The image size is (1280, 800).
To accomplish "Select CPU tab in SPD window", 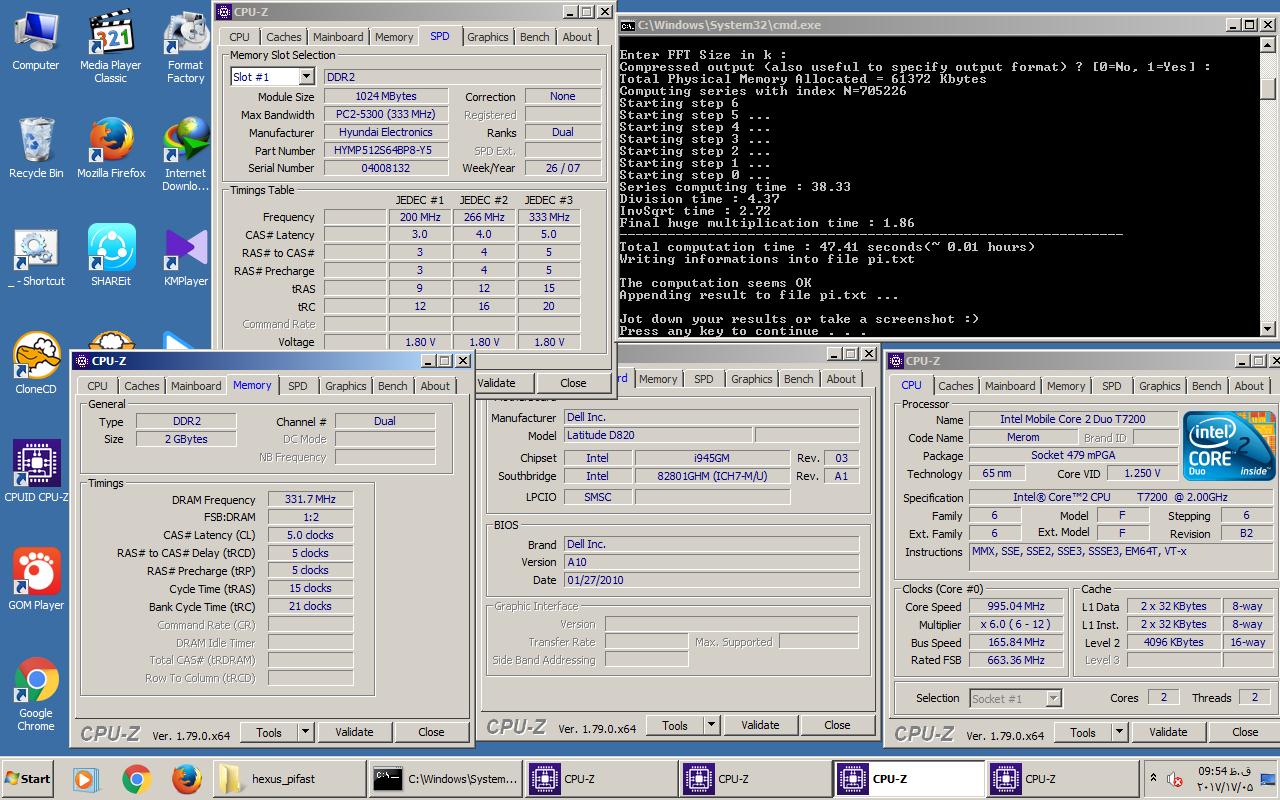I will 240,37.
